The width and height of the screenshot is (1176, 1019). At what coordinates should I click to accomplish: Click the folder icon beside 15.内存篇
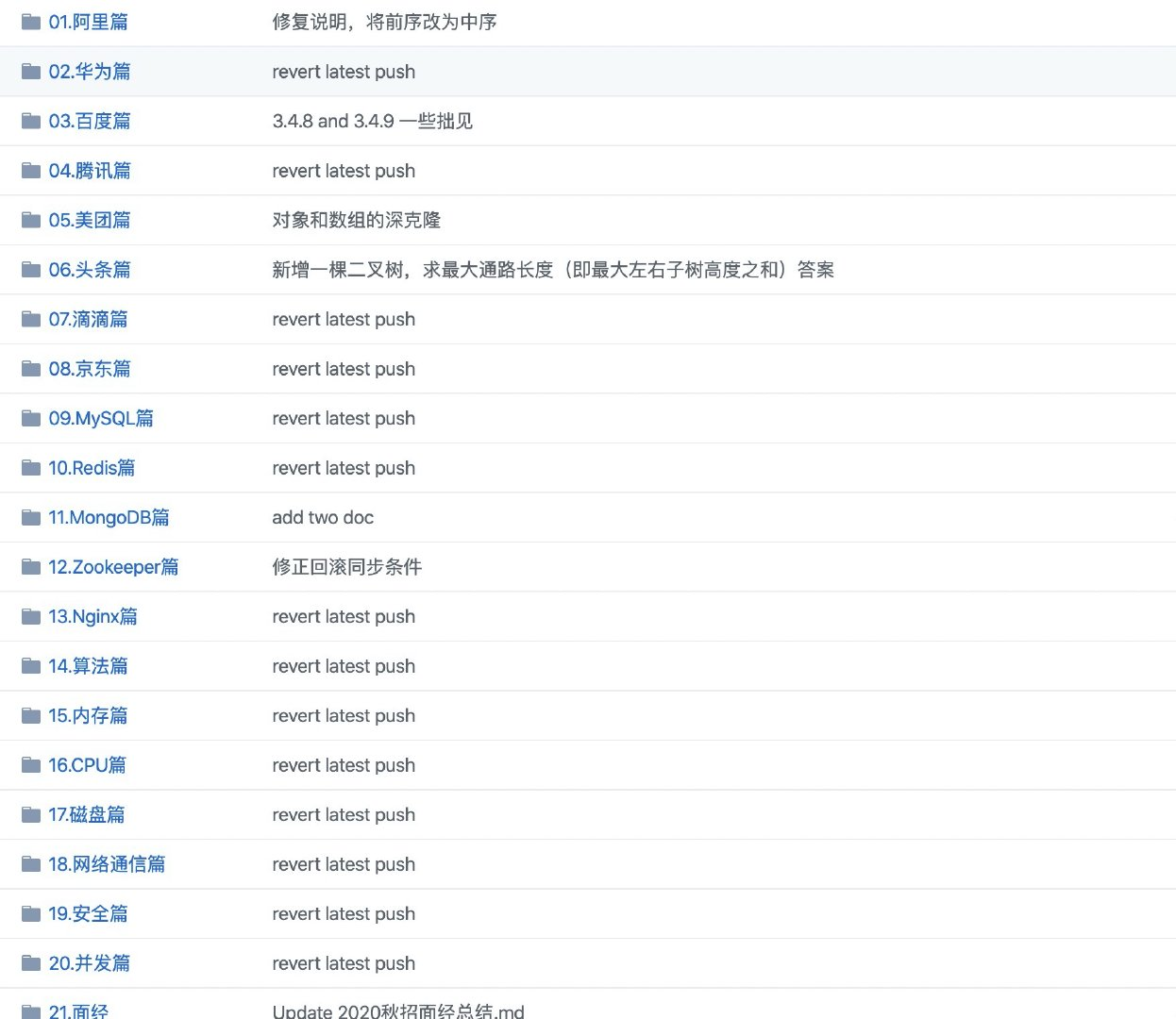31,715
